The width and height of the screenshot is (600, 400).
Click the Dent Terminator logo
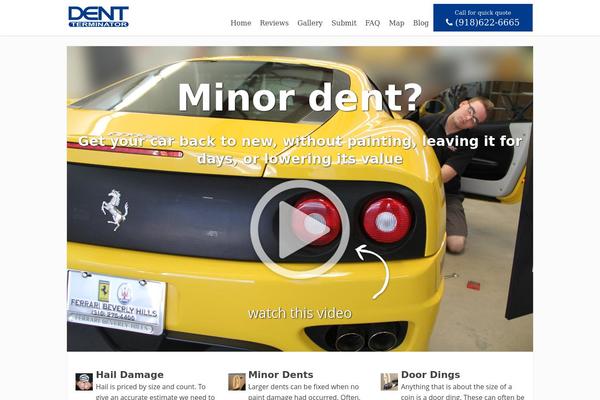point(98,17)
